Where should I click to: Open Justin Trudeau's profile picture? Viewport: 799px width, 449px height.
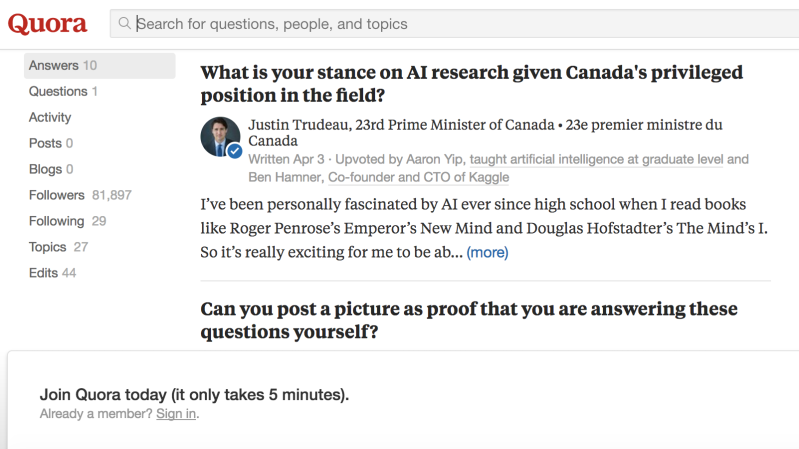[x=220, y=137]
